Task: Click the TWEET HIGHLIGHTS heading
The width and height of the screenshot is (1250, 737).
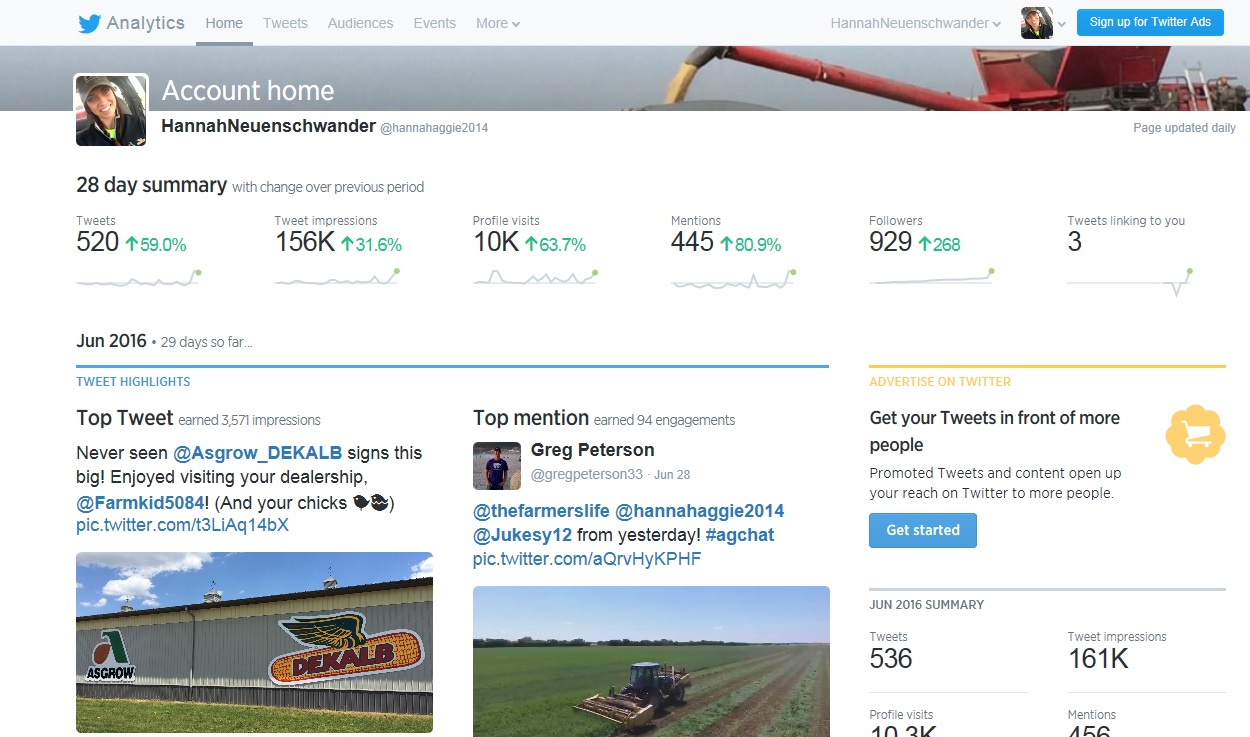Action: [133, 382]
